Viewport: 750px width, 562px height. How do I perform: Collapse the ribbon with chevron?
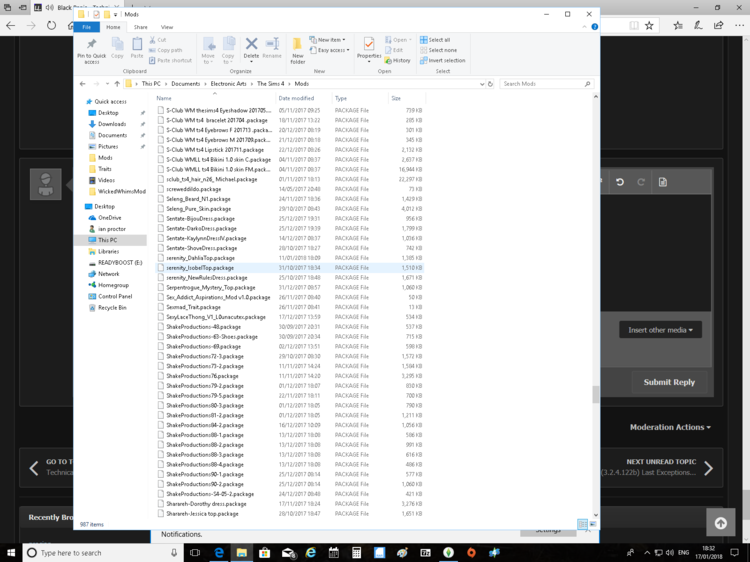(584, 27)
